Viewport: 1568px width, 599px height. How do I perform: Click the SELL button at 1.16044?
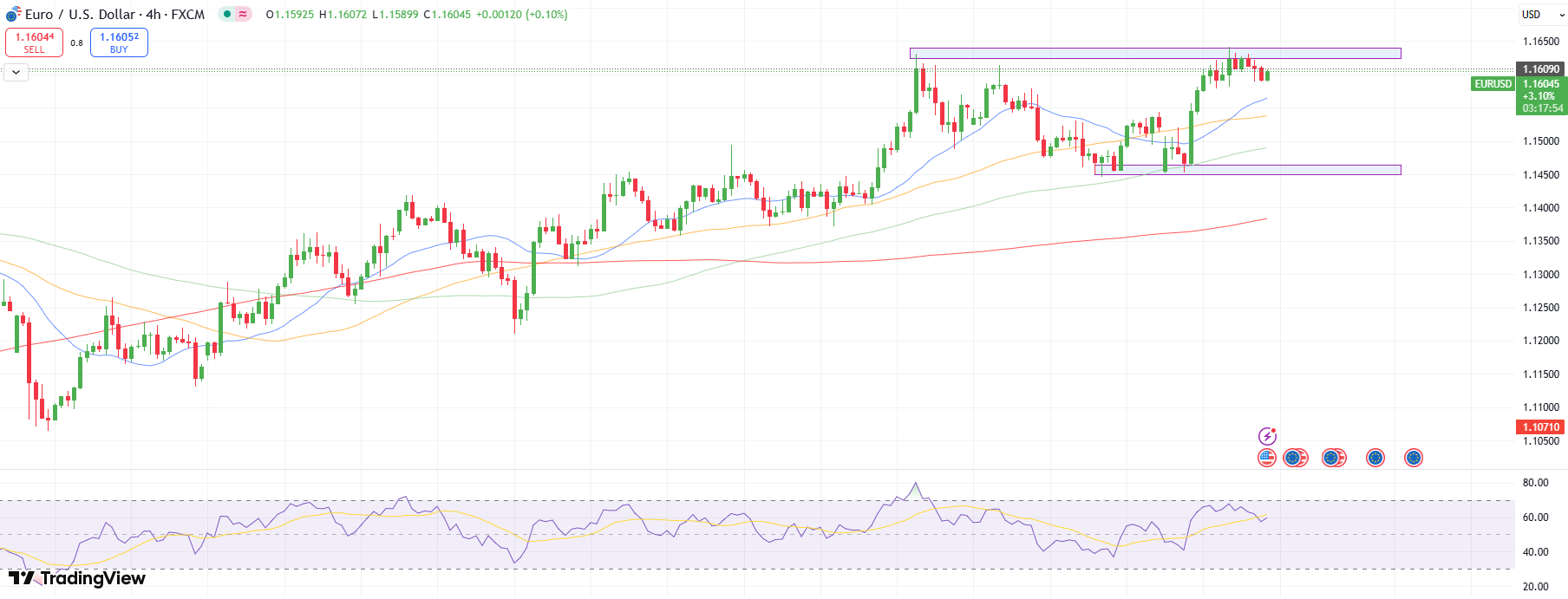click(x=35, y=42)
